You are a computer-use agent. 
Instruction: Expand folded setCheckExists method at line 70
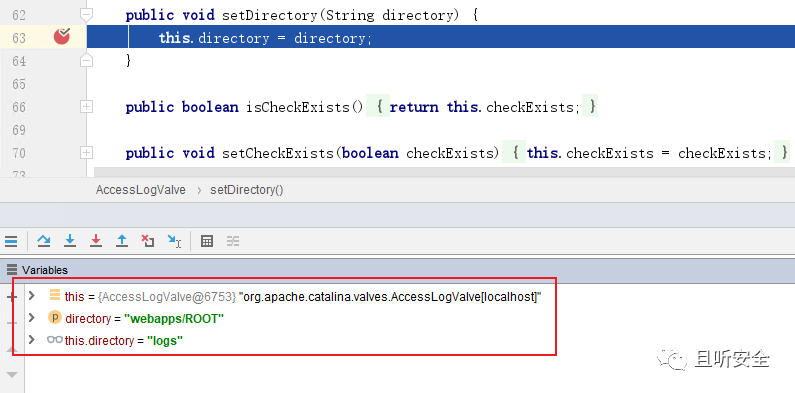87,152
